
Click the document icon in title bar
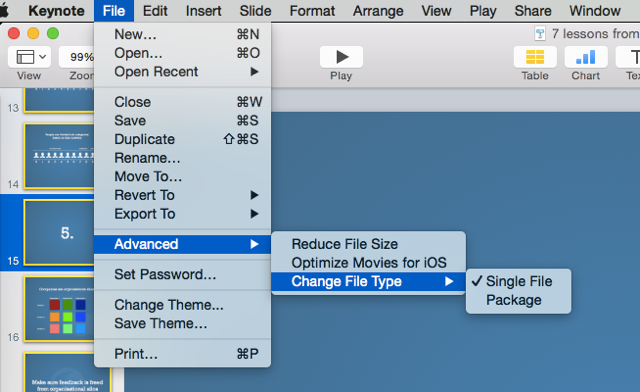540,34
